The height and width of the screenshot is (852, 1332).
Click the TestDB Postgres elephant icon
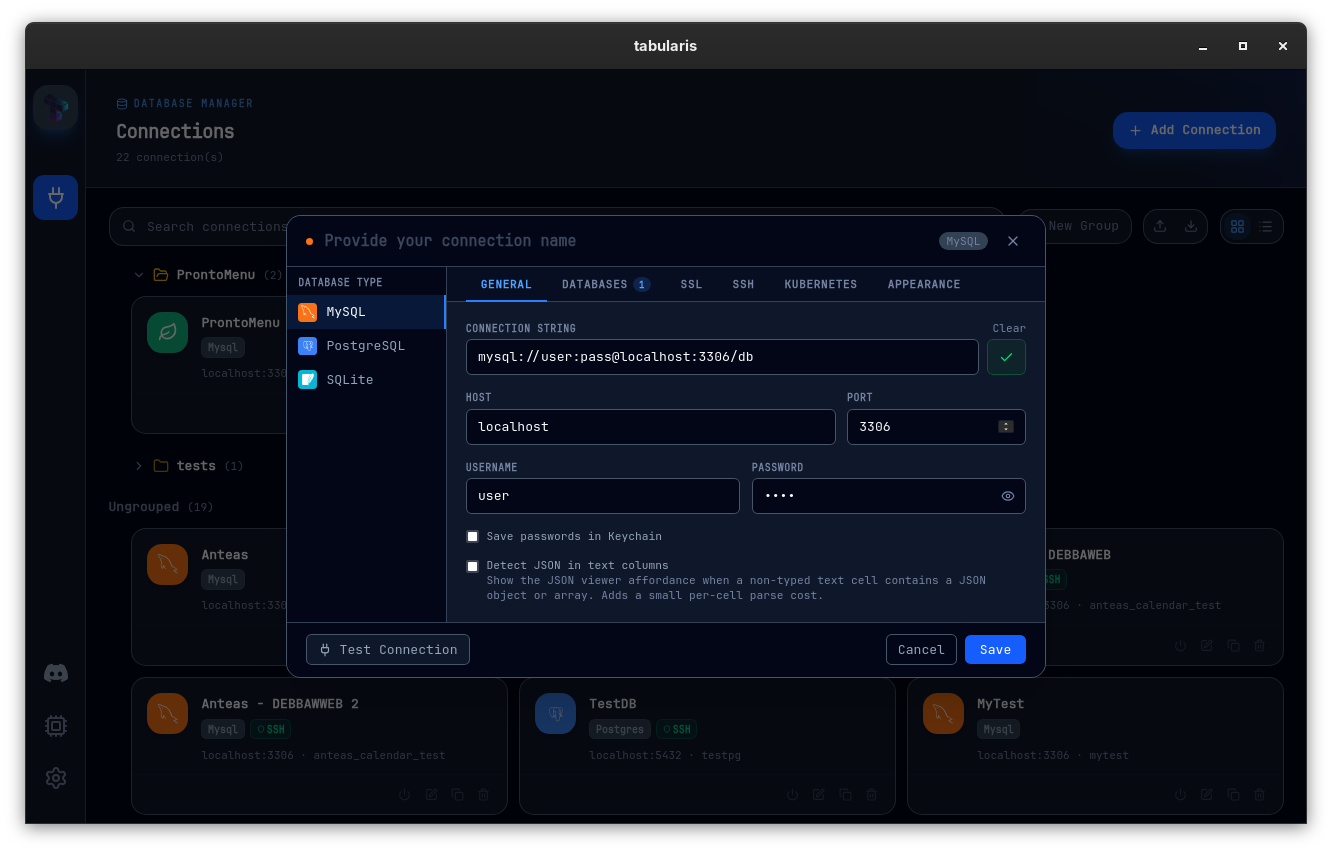tap(556, 714)
